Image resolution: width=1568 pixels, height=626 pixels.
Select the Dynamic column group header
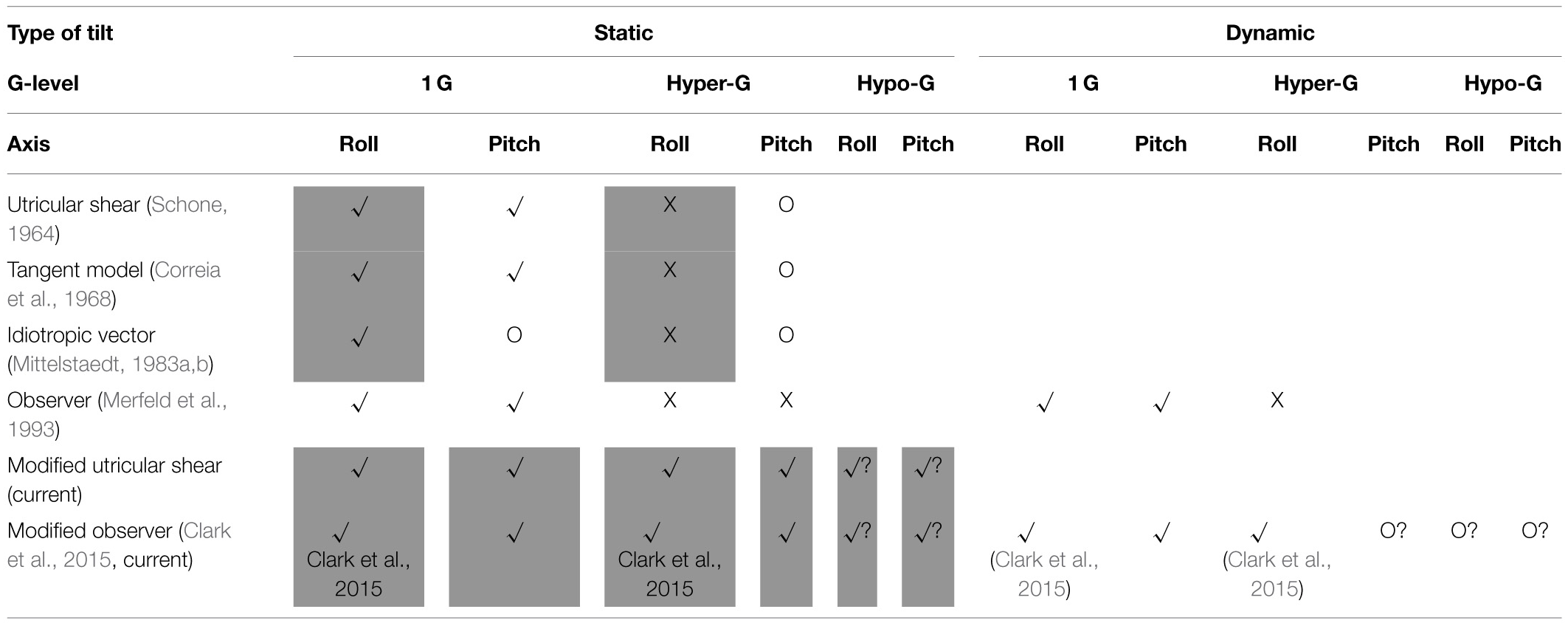pos(1270,33)
